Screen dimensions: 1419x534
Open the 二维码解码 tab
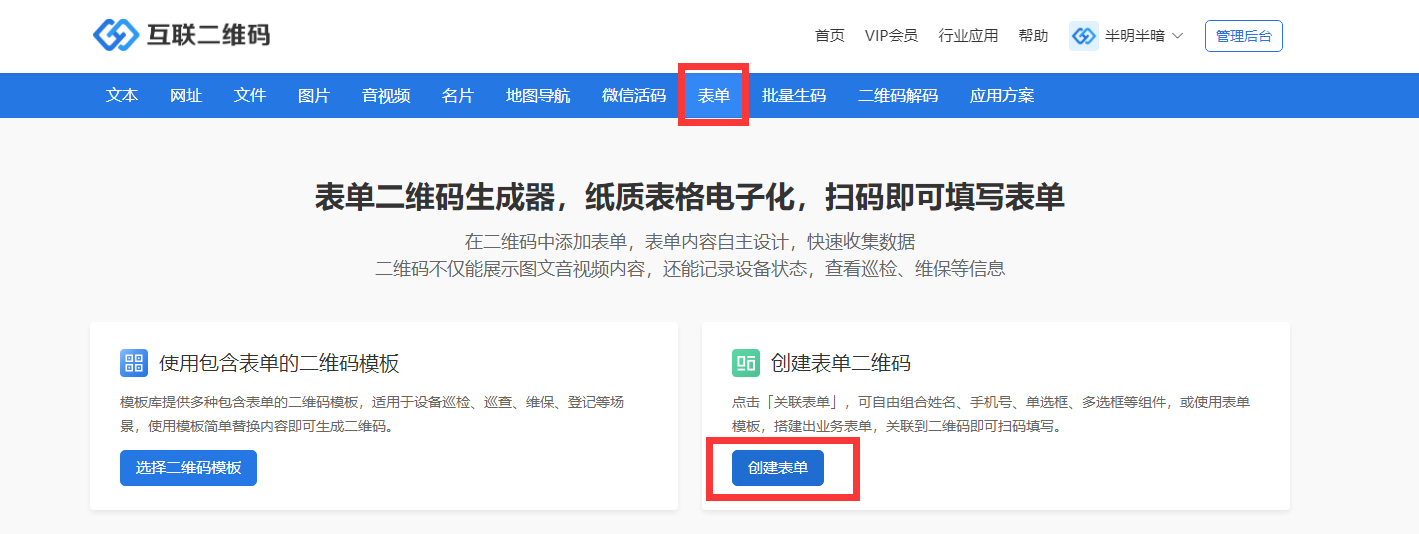click(x=898, y=96)
